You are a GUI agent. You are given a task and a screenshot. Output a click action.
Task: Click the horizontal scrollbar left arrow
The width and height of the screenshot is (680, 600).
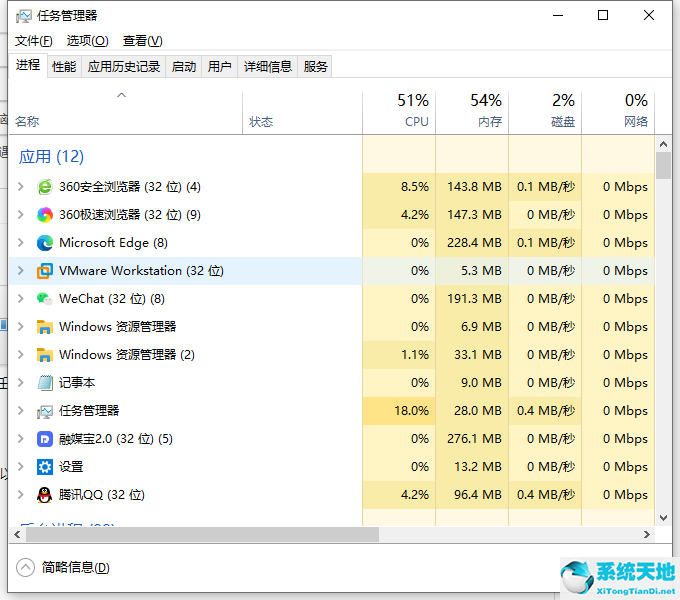point(17,535)
